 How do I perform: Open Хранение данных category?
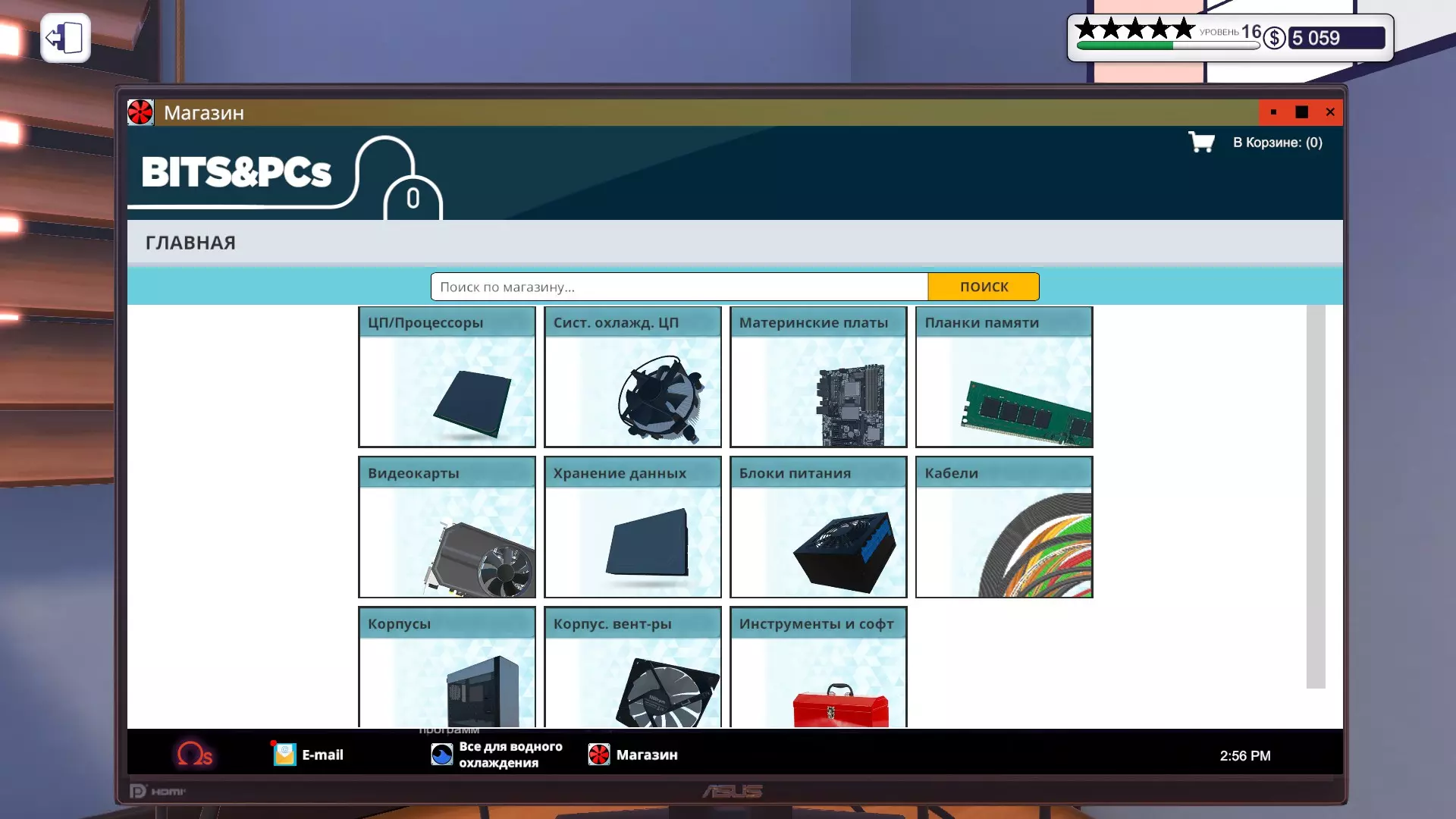(x=632, y=527)
